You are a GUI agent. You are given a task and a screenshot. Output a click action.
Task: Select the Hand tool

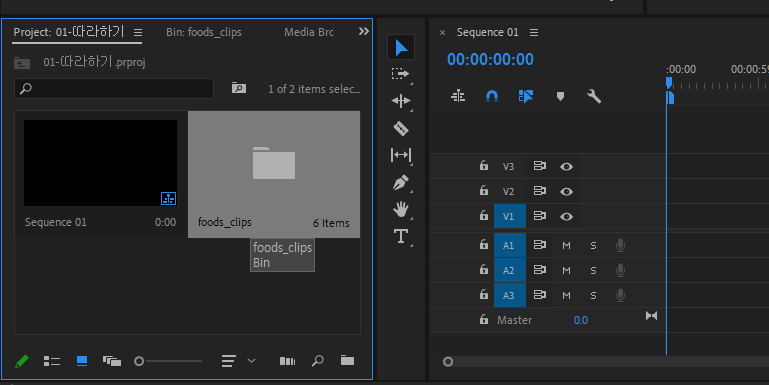pos(401,209)
